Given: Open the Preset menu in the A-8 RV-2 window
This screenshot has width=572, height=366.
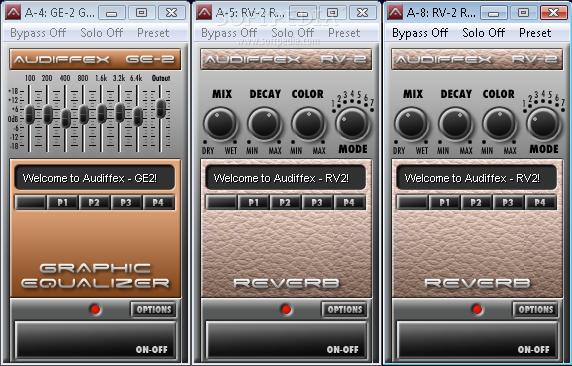Looking at the screenshot, I should pyautogui.click(x=535, y=33).
